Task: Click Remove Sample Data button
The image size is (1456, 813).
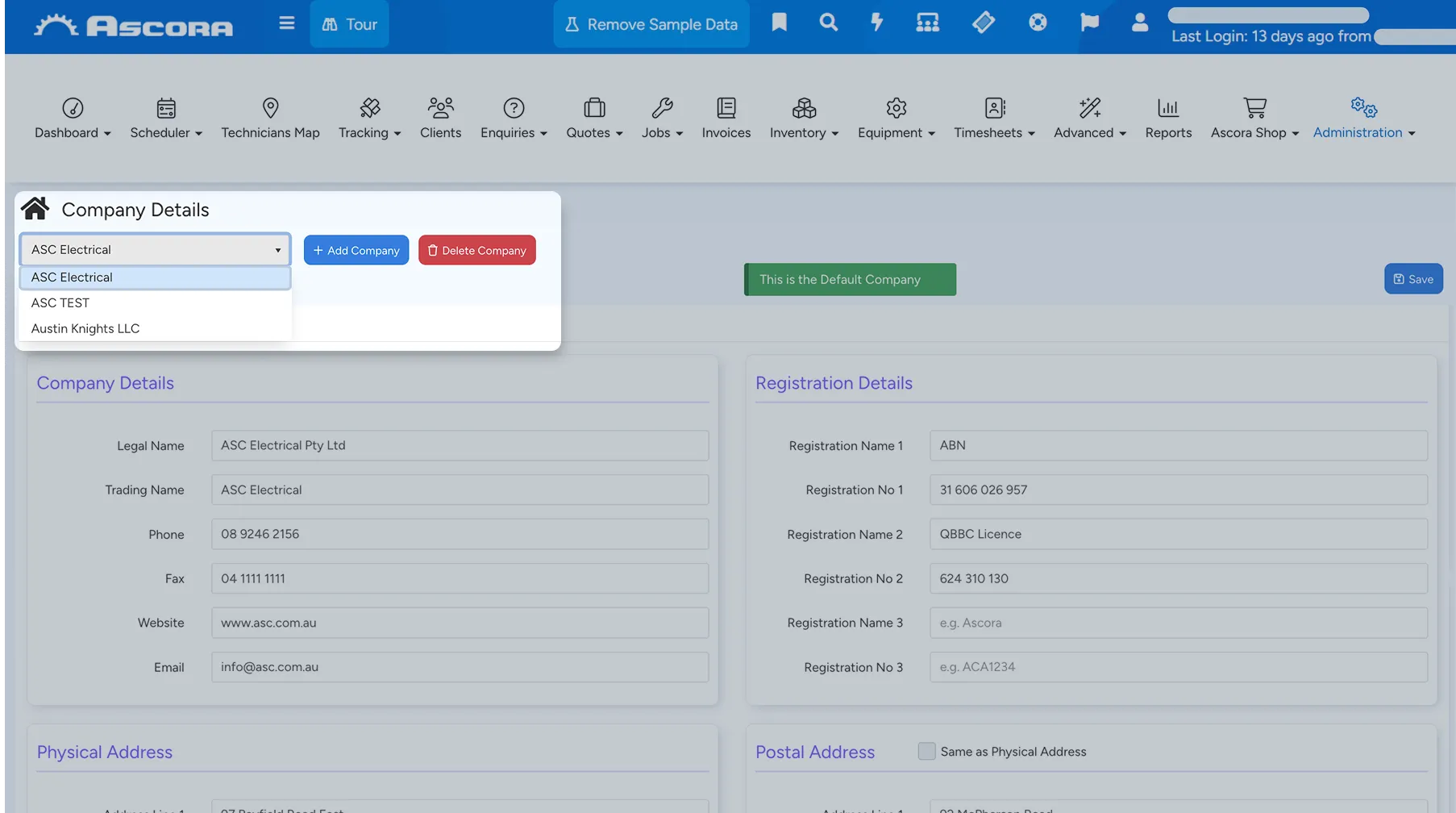Action: [651, 24]
